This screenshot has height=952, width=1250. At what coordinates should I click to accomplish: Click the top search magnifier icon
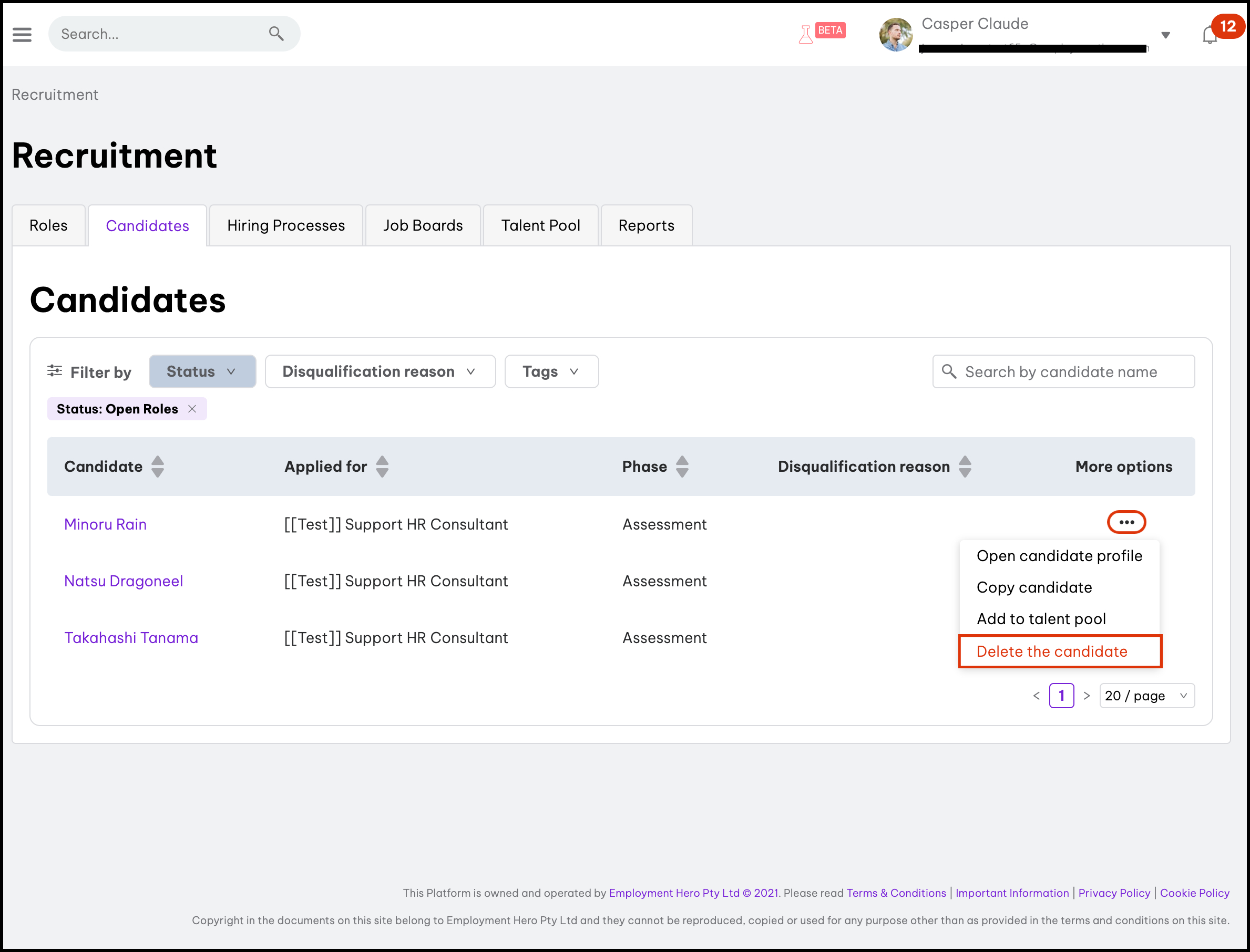(x=276, y=34)
